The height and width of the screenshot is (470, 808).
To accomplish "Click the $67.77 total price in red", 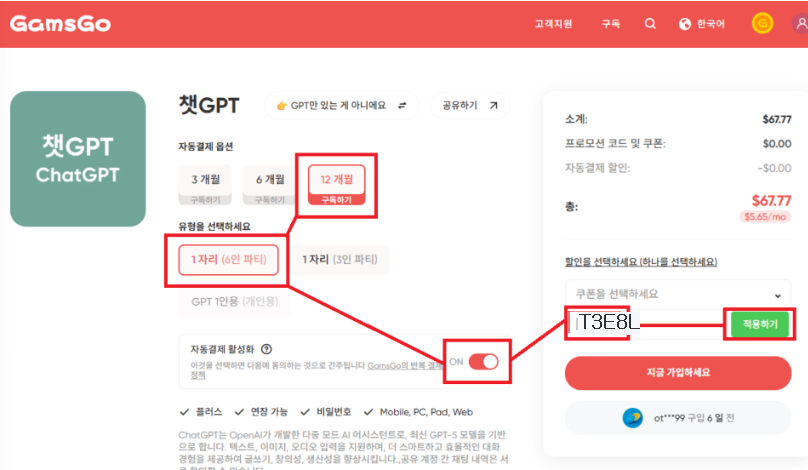I will tap(771, 200).
